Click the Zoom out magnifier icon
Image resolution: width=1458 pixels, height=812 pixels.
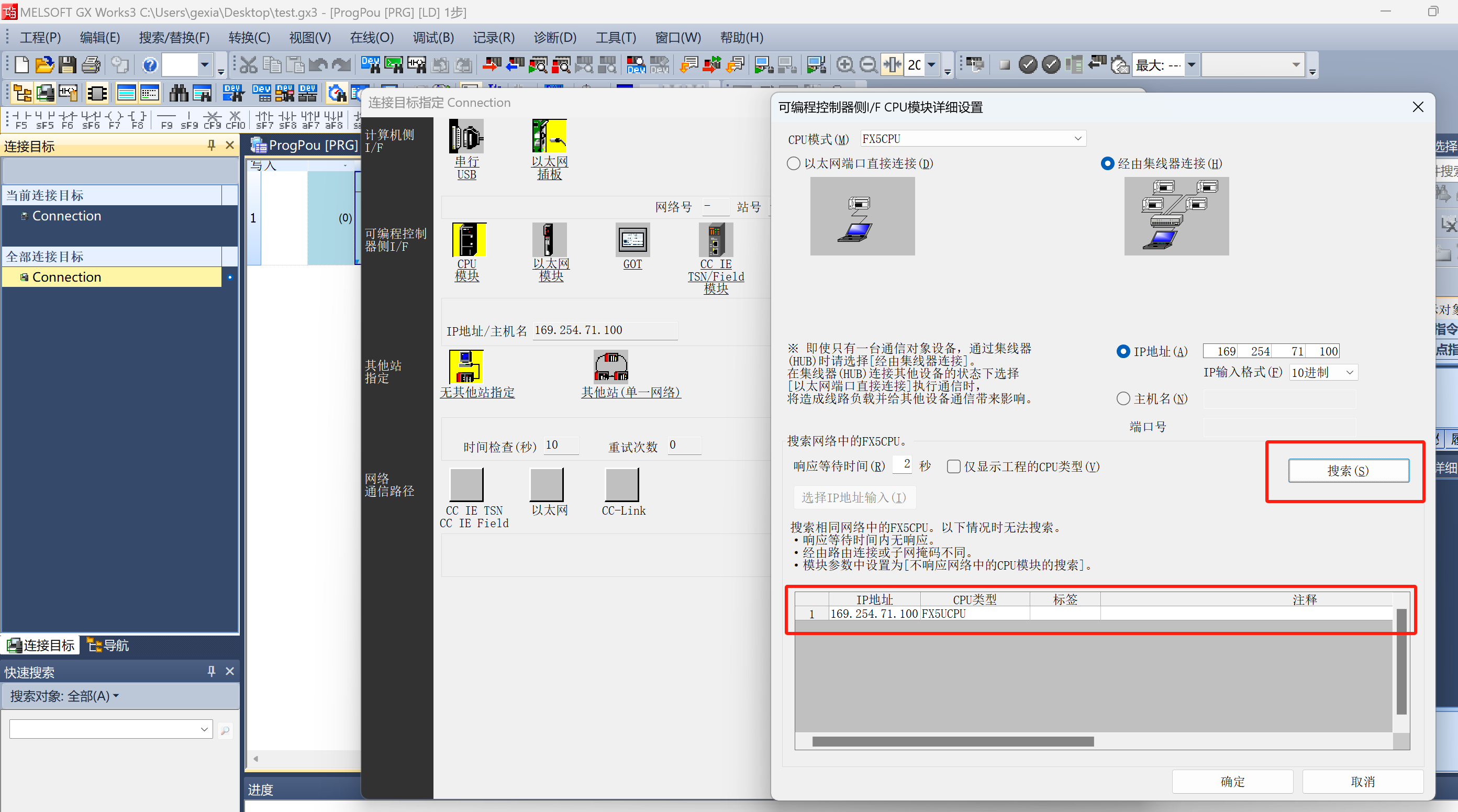click(x=868, y=65)
